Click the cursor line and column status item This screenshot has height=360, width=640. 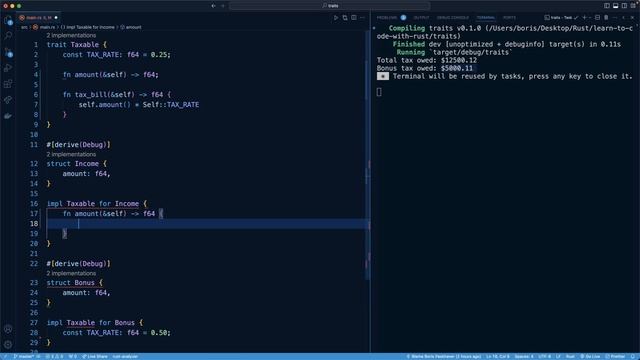pos(498,356)
